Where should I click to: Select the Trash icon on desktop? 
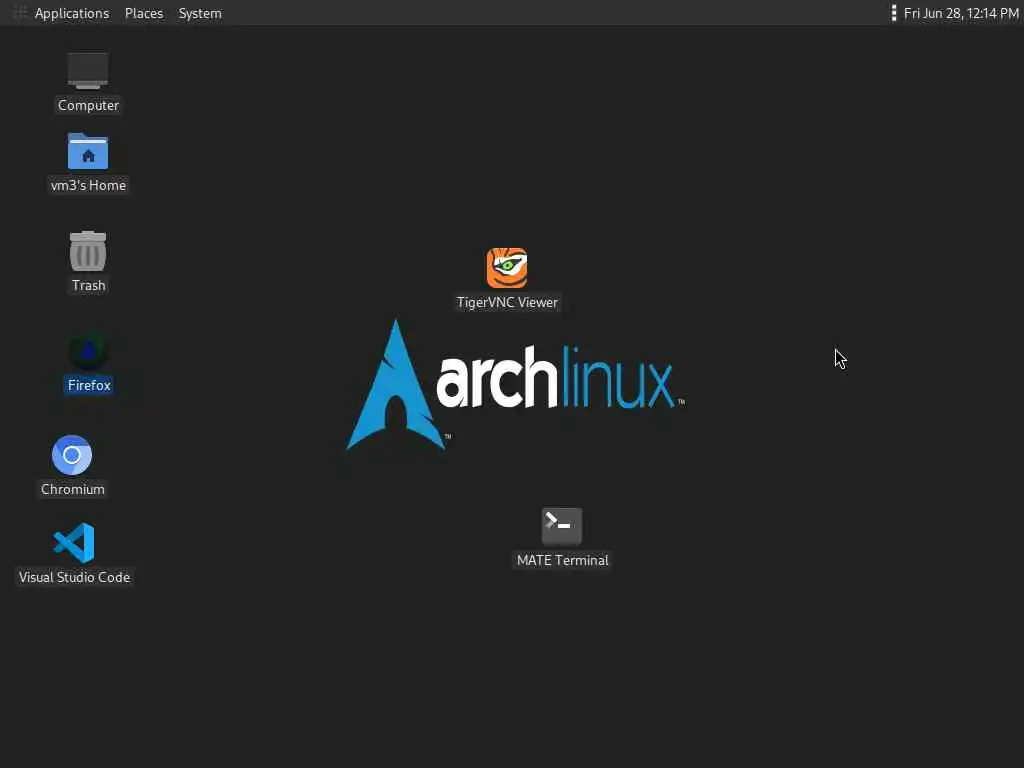[88, 251]
